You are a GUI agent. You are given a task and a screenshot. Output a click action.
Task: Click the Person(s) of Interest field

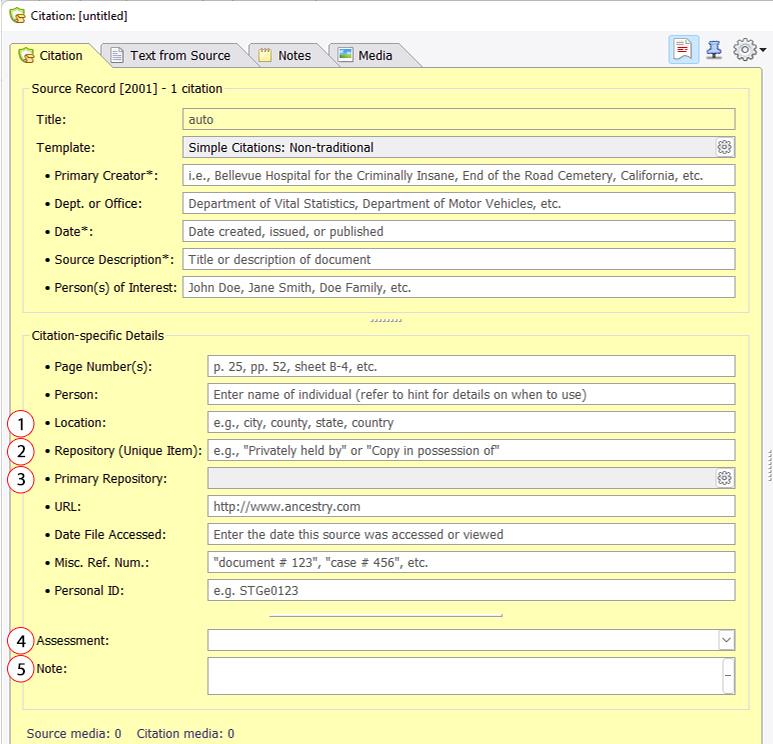click(458, 287)
